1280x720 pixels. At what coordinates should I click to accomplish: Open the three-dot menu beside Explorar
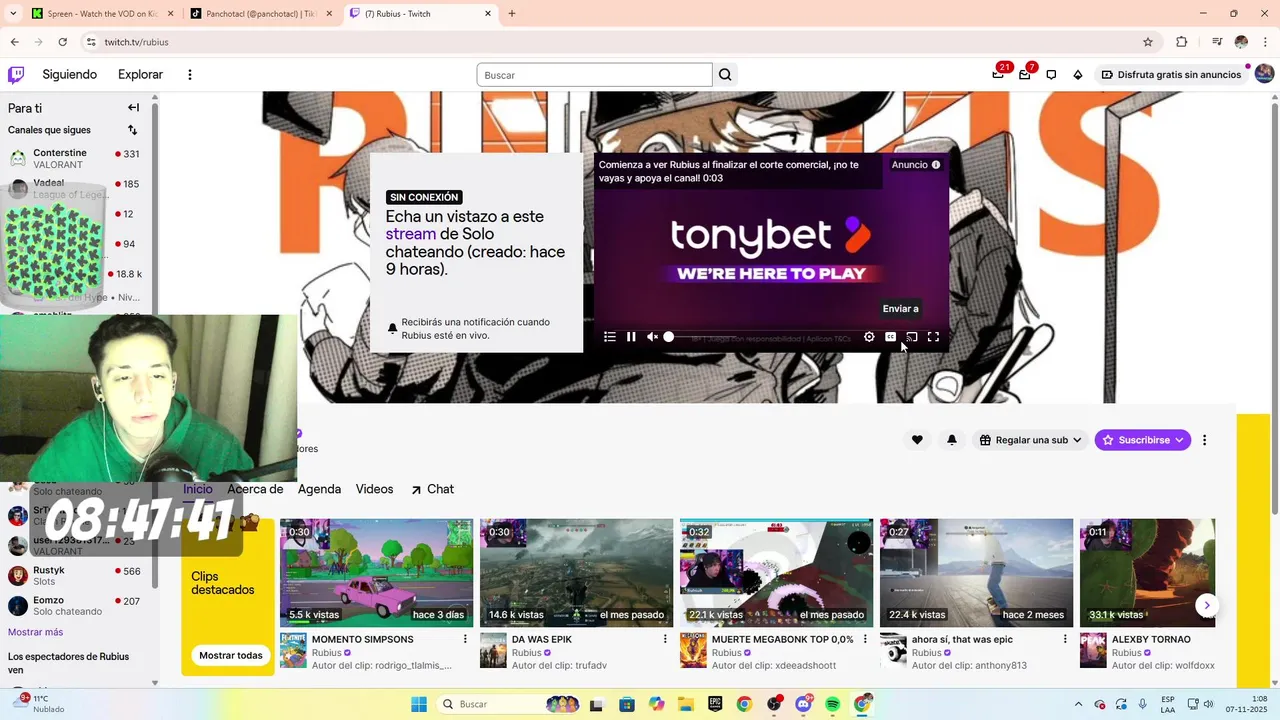point(190,75)
